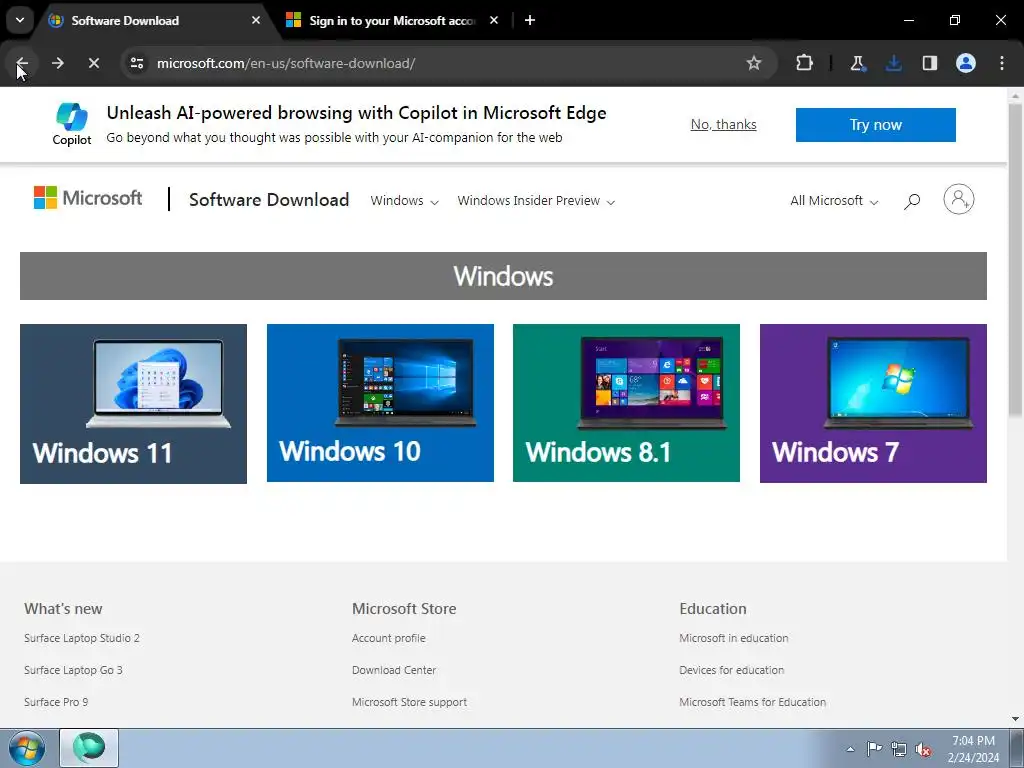Open the Windows 11 download tile
Image resolution: width=1024 pixels, height=768 pixels.
click(133, 404)
